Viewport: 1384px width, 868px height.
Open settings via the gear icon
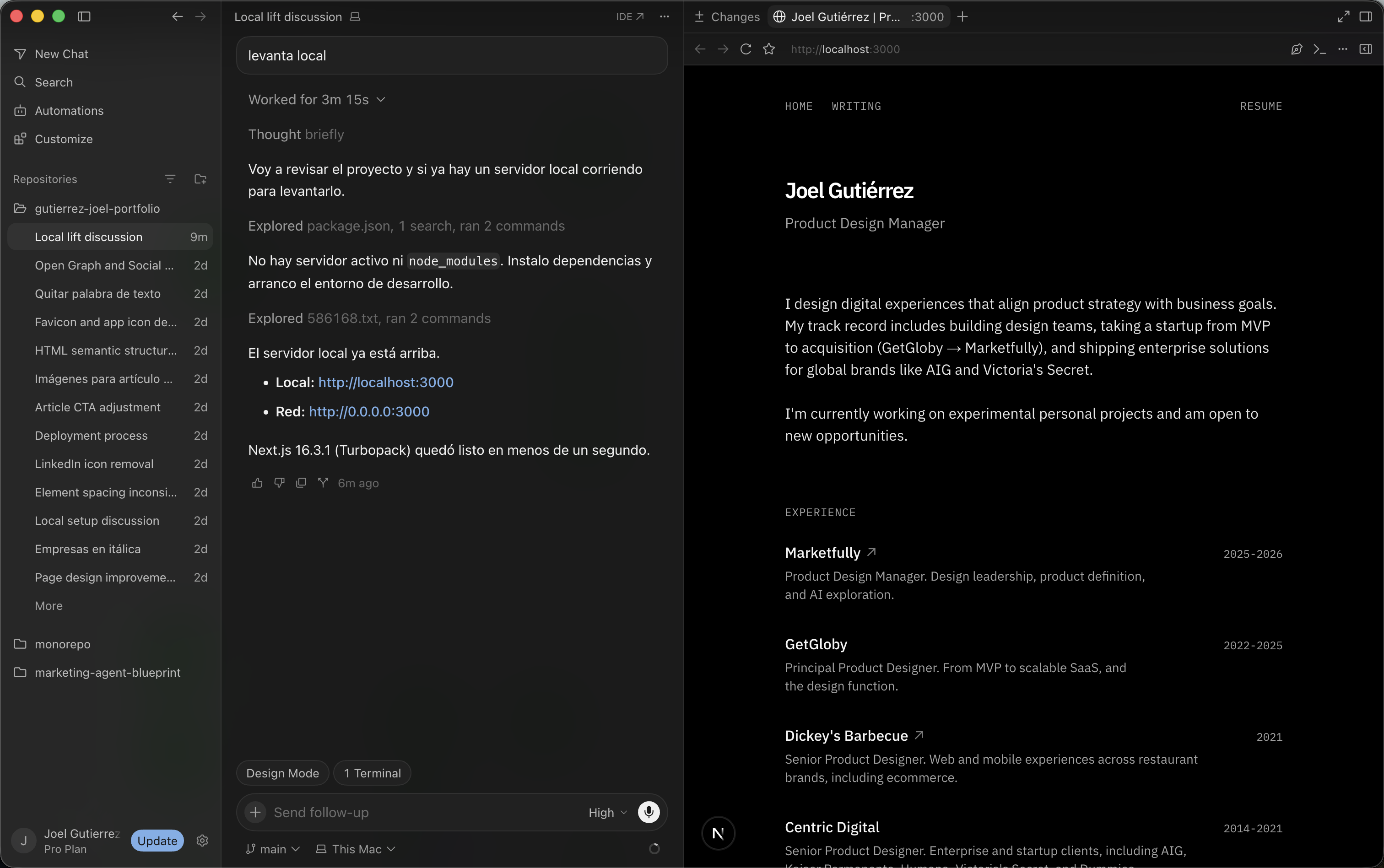coord(202,841)
